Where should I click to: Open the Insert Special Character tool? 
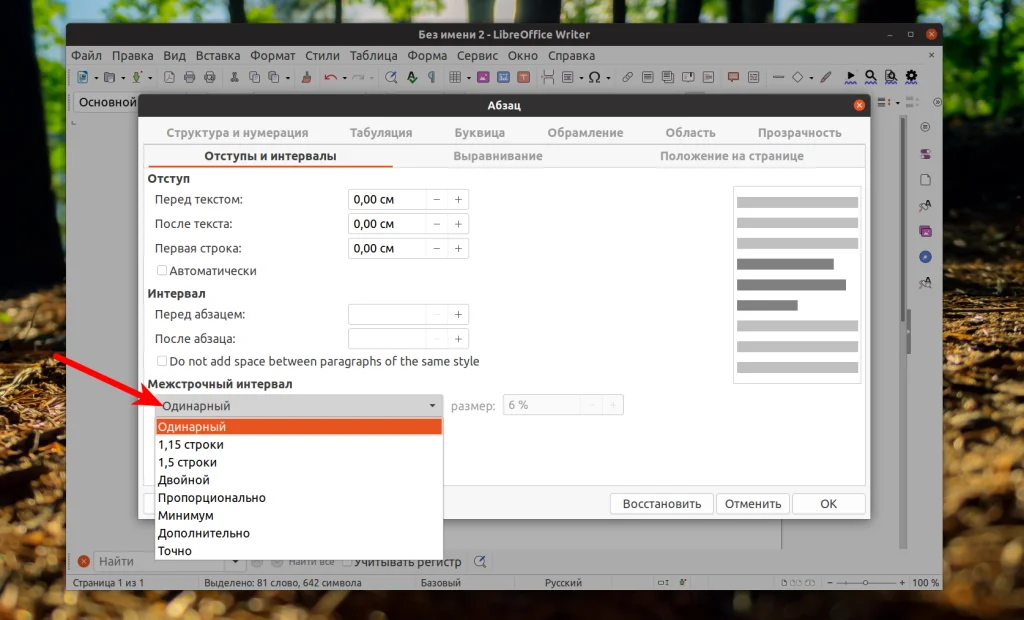(x=596, y=76)
